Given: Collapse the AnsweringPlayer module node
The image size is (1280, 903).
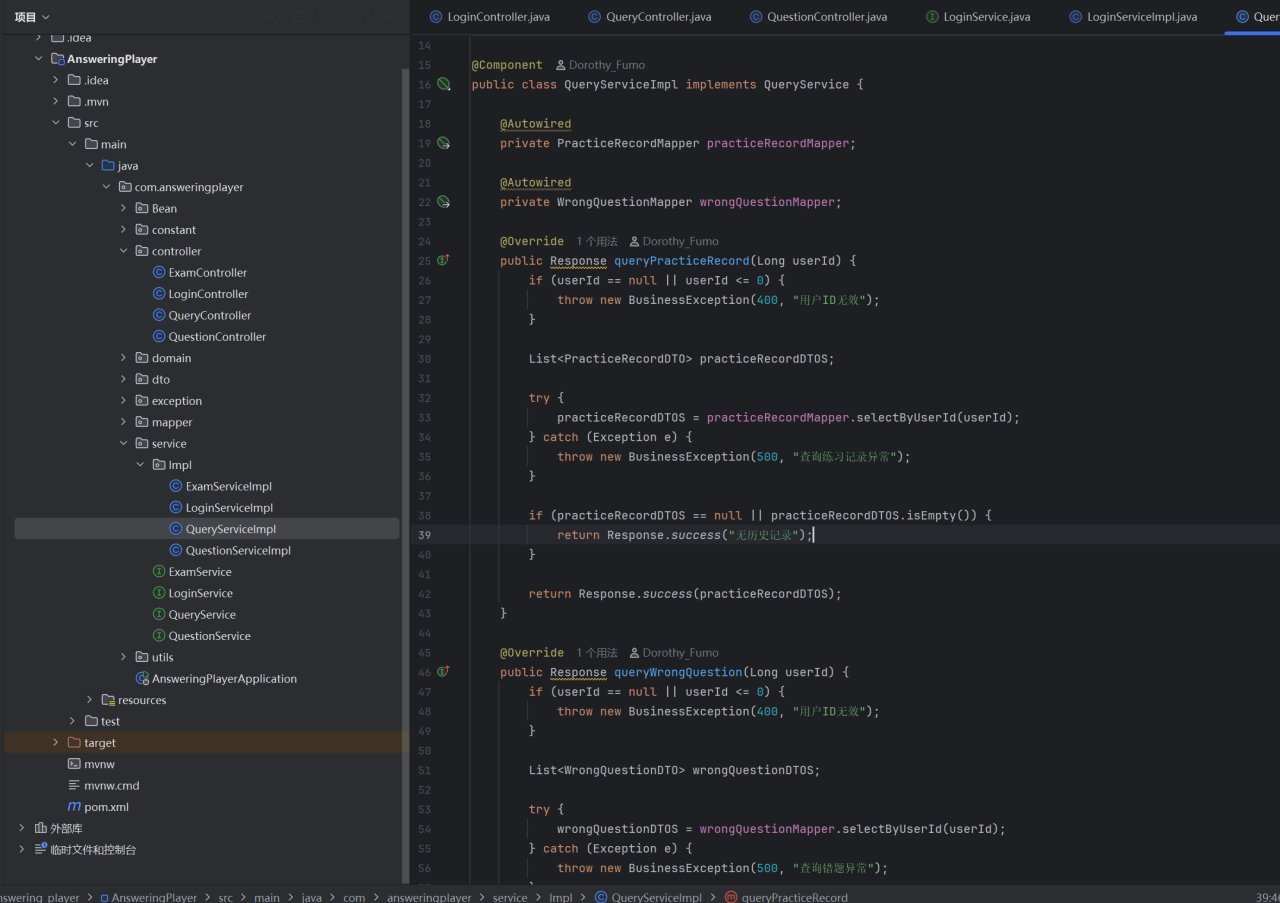Looking at the screenshot, I should pos(39,59).
